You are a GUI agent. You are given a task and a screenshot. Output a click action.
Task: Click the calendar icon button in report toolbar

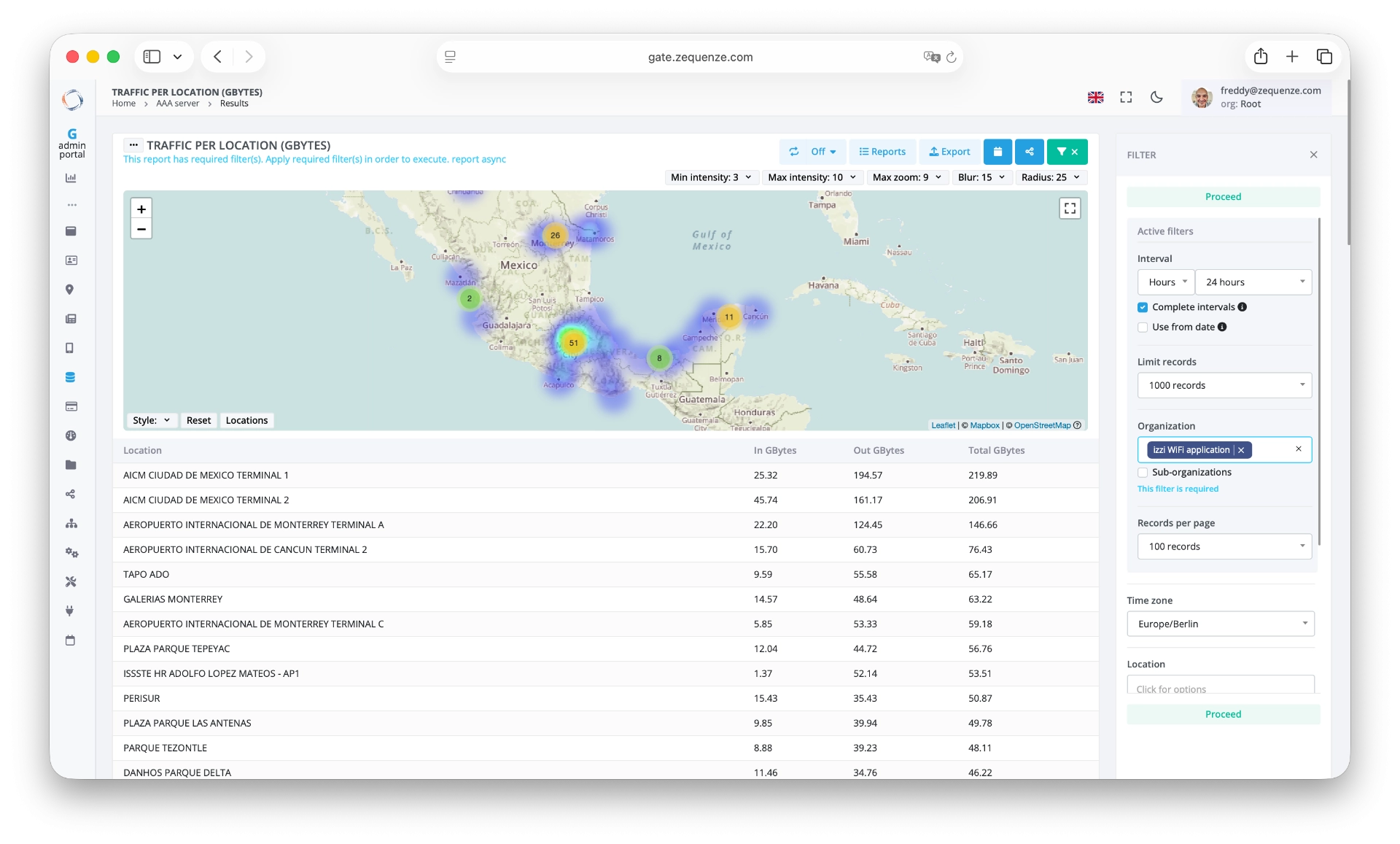tap(997, 152)
